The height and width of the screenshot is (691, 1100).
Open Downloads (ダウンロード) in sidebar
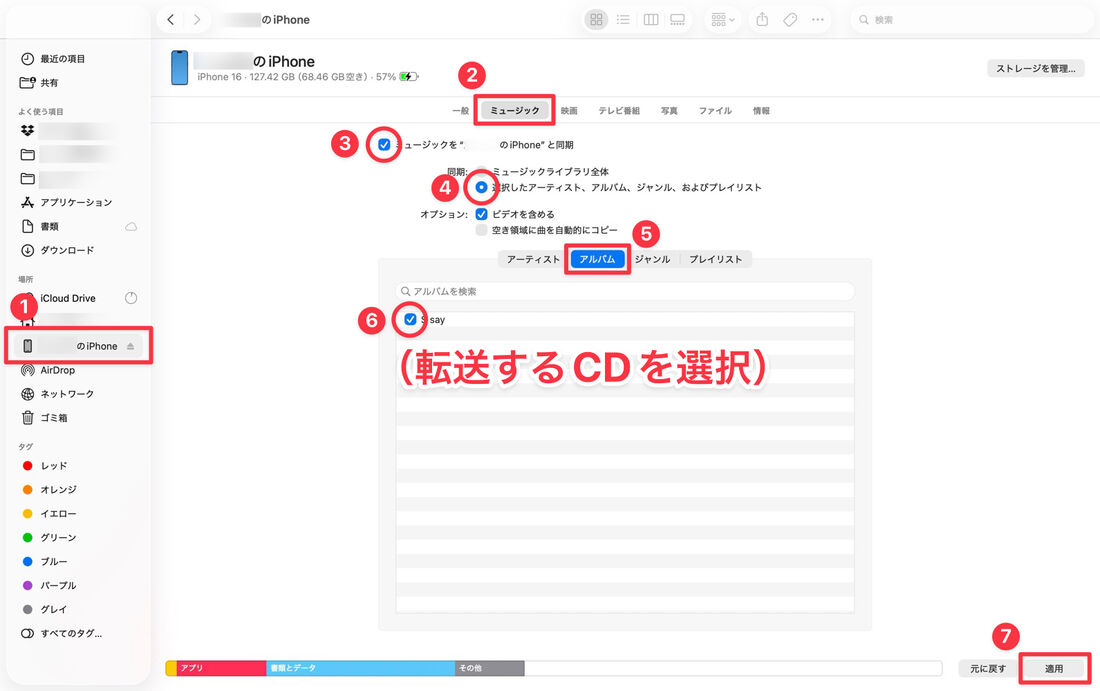tap(67, 250)
